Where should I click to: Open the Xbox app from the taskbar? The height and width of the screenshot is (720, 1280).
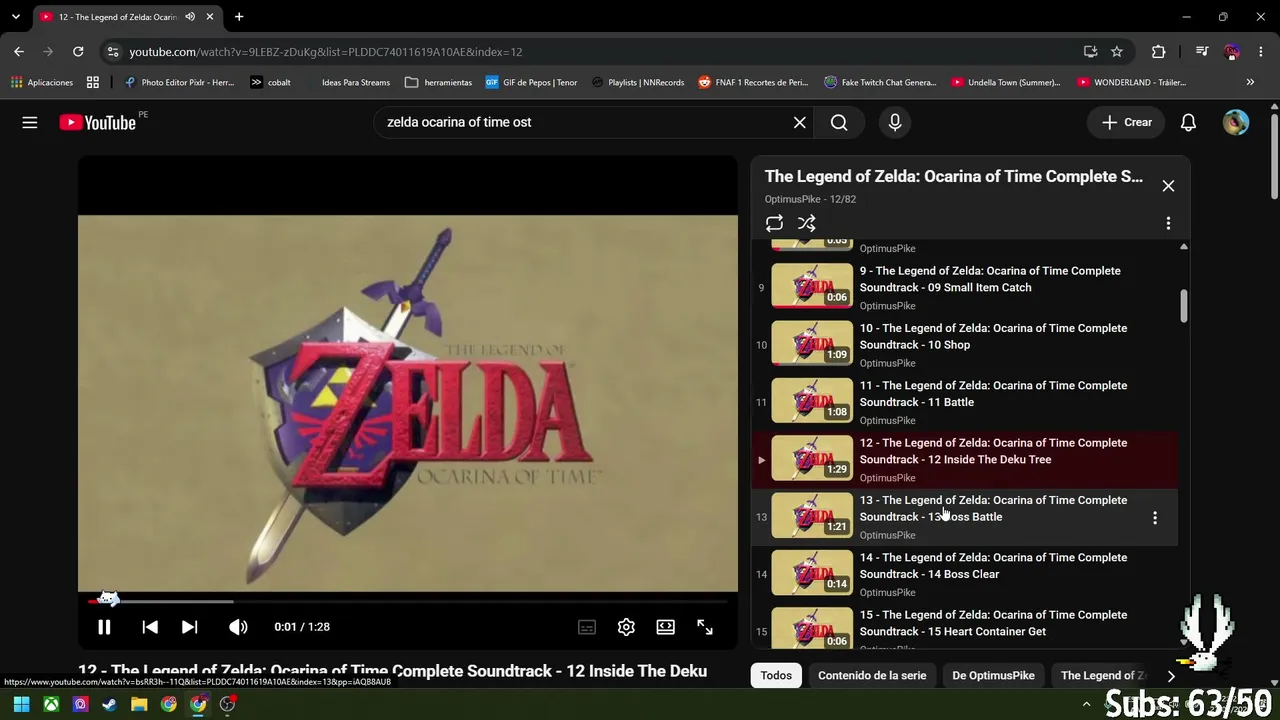tap(51, 704)
